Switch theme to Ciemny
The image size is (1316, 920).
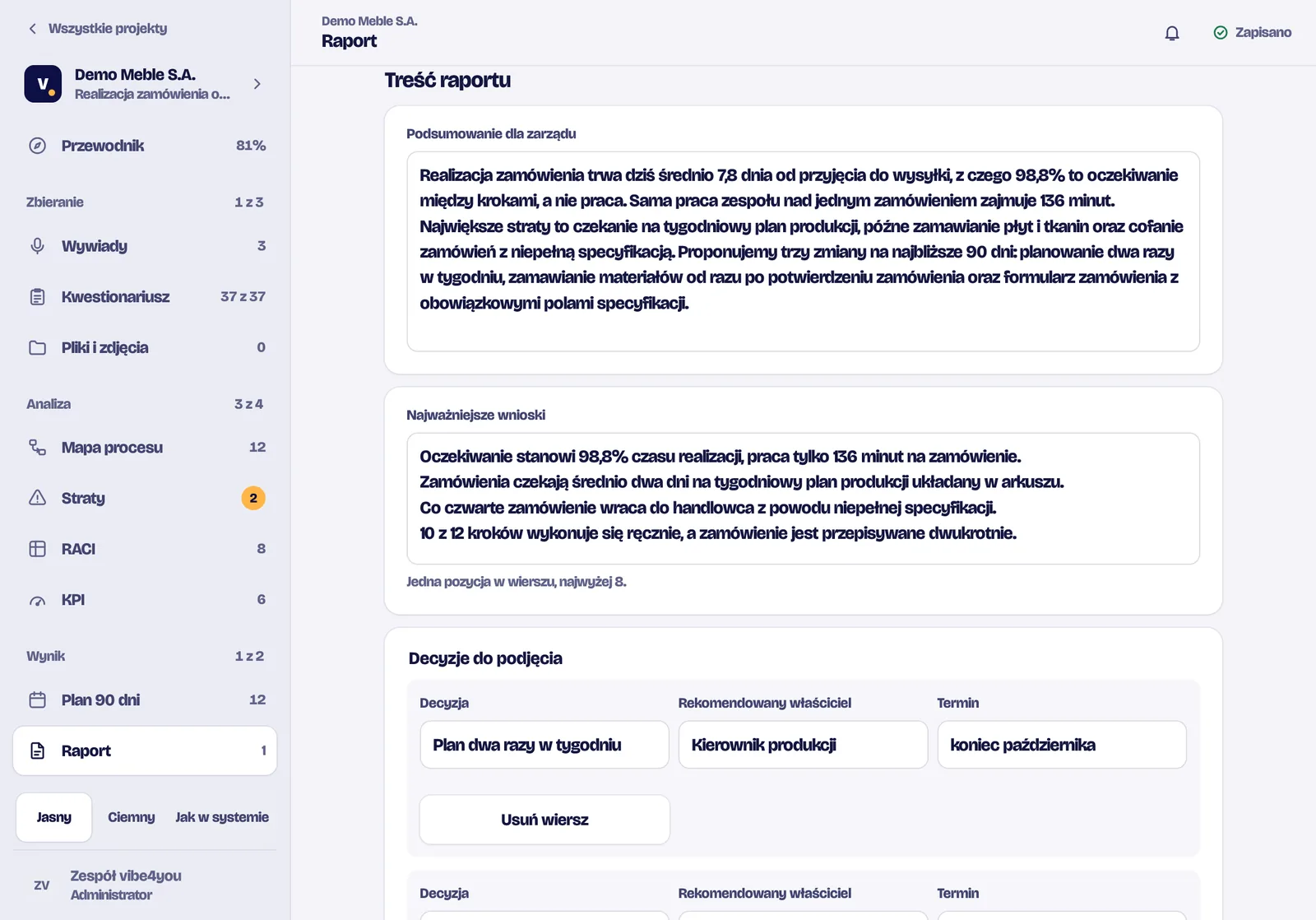pos(132,817)
